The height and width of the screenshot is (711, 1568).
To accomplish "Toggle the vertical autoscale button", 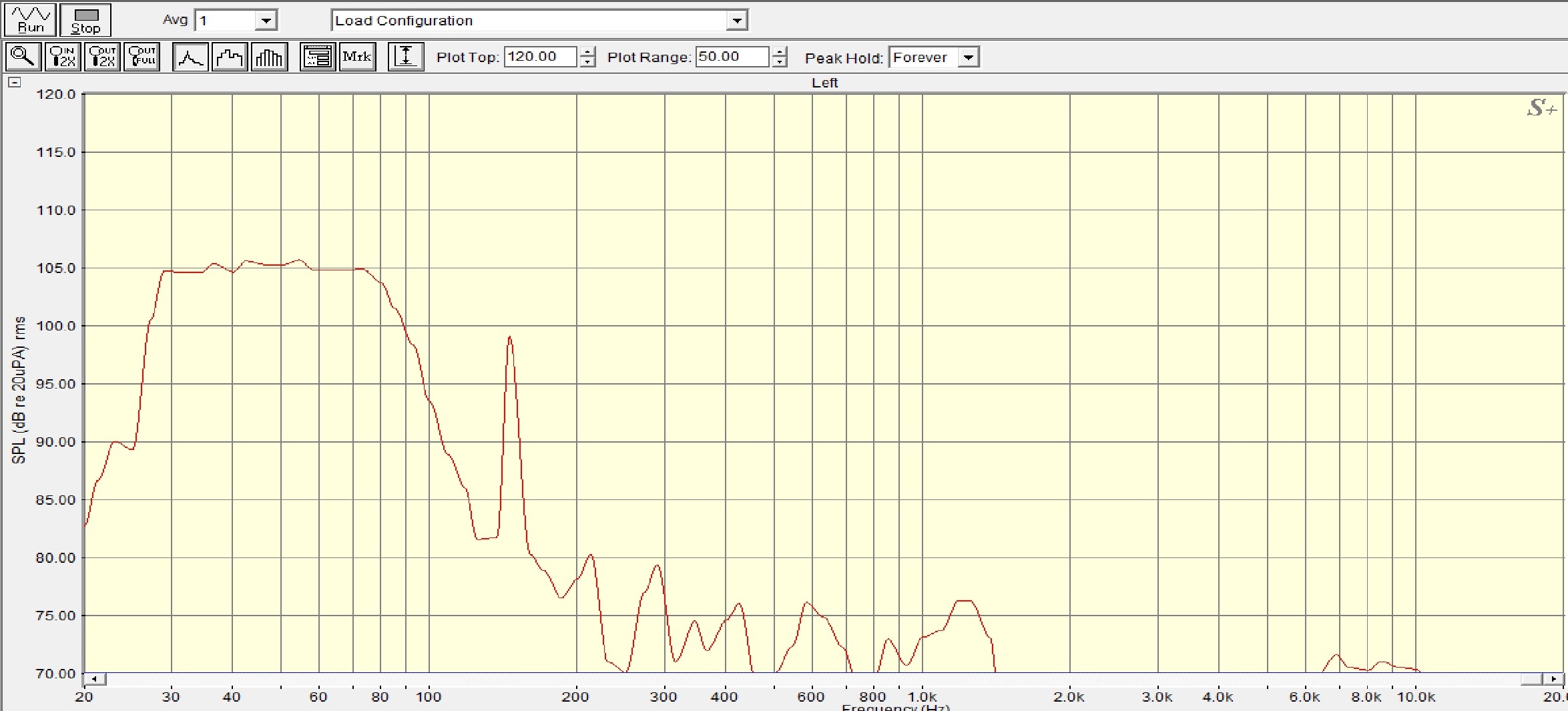I will [406, 57].
